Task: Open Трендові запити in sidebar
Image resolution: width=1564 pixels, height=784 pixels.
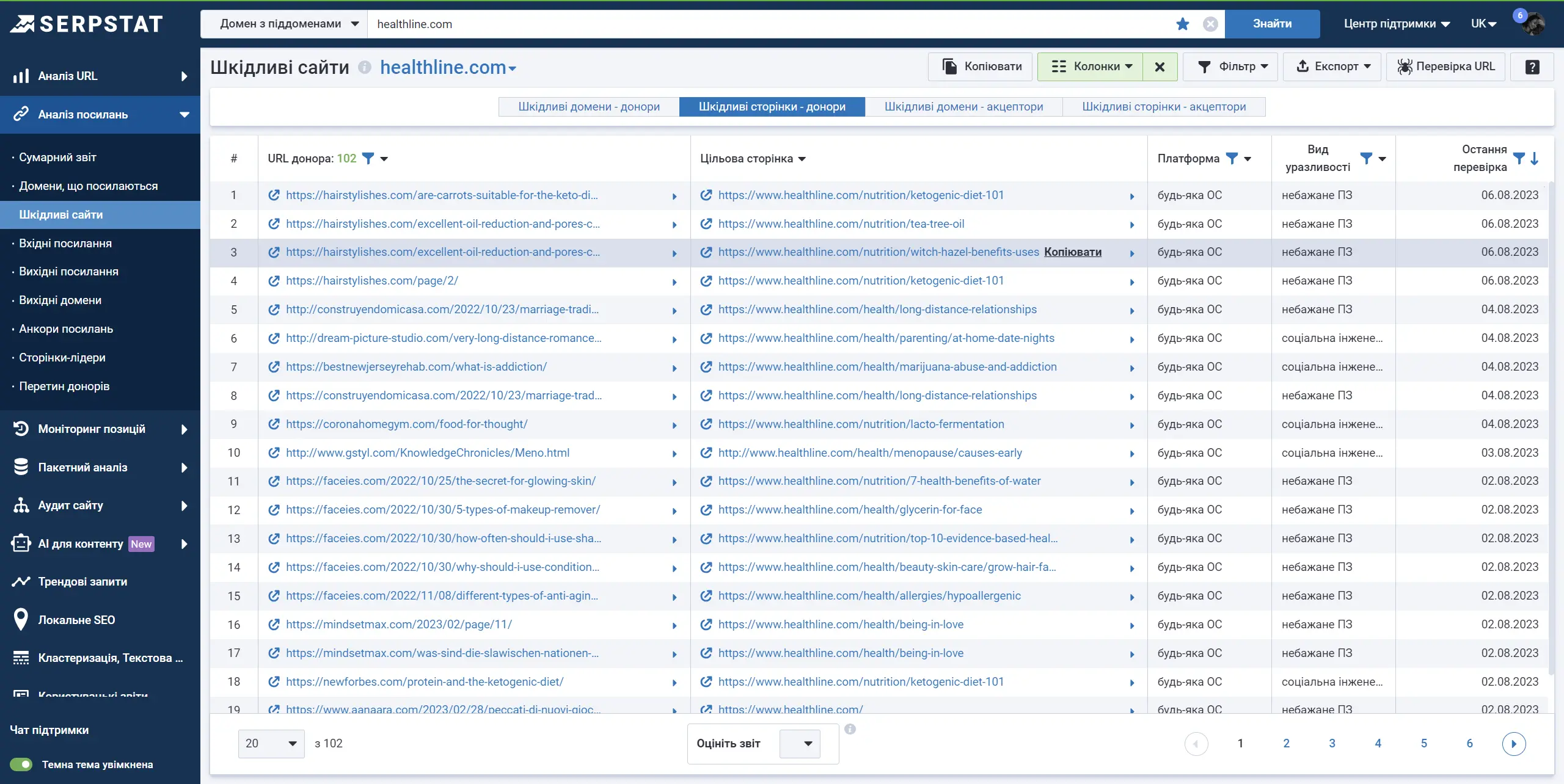Action: click(82, 582)
